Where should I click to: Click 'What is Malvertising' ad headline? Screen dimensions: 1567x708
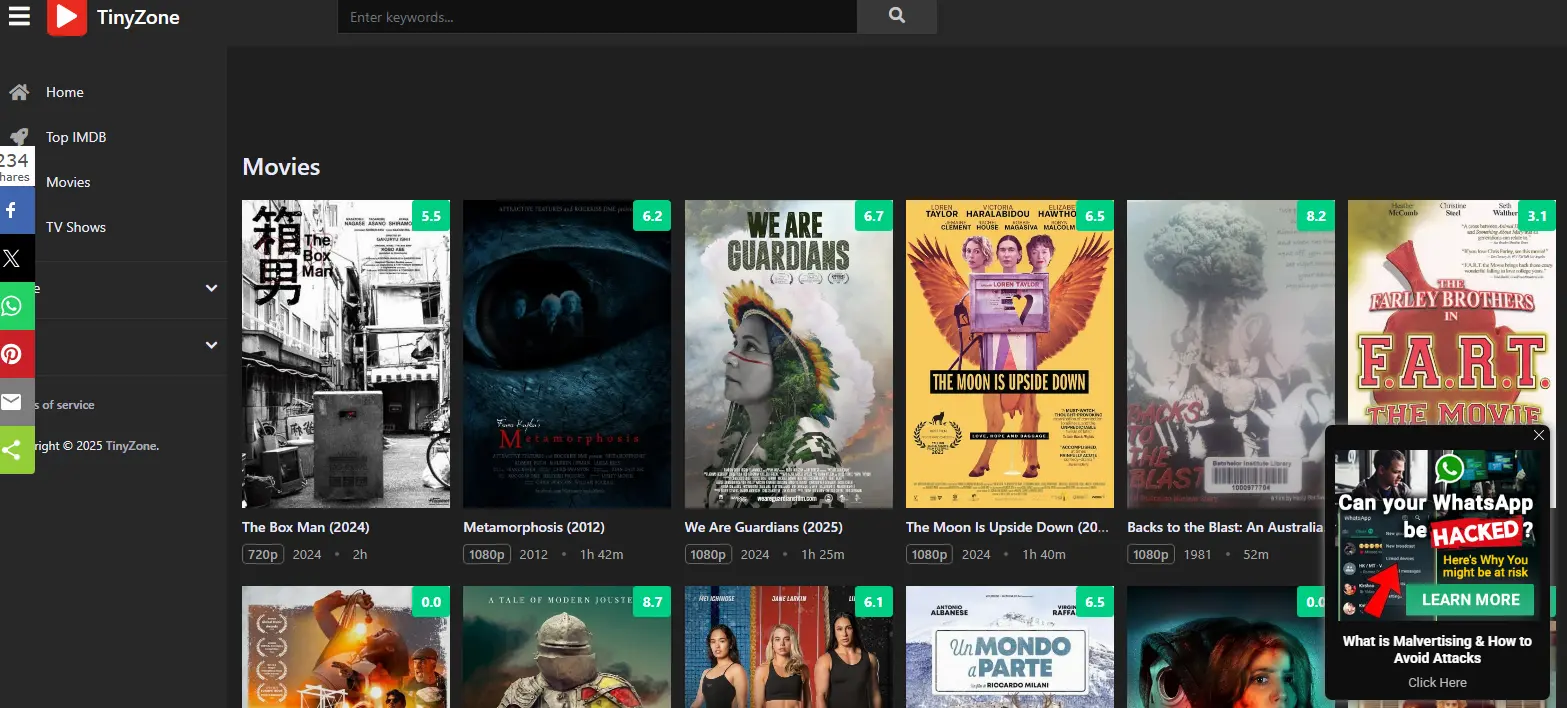(1437, 649)
